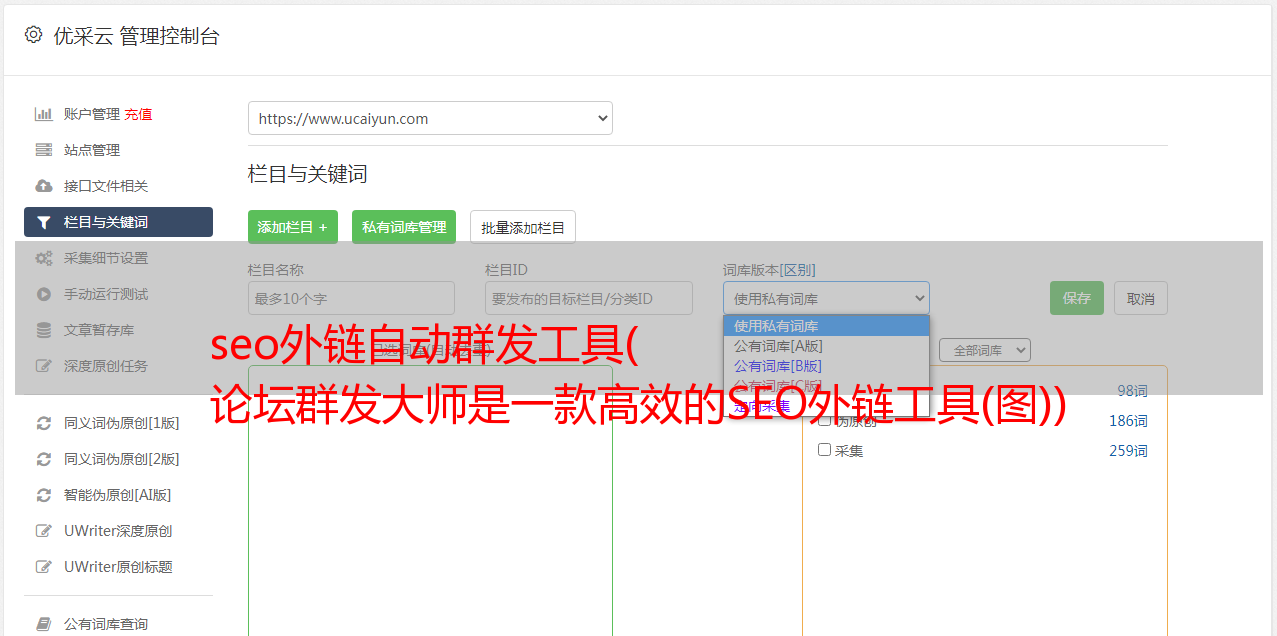Open the UWriter原创标题 menu item
1277x636 pixels.
[x=118, y=567]
